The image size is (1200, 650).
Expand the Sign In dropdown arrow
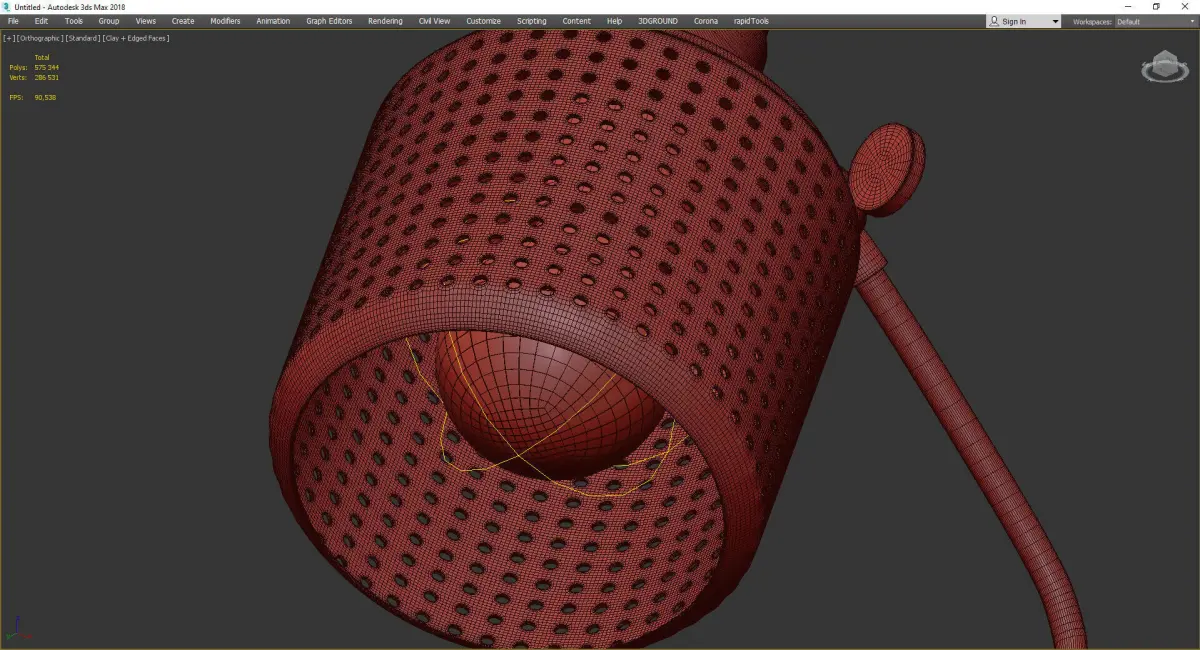1055,21
